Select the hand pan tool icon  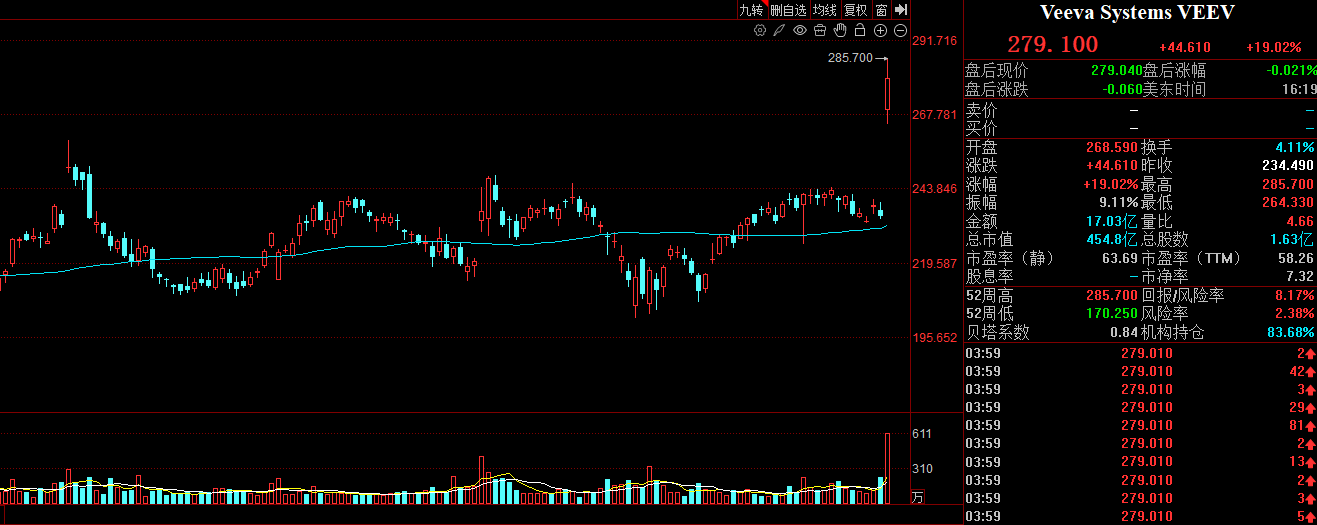click(840, 31)
